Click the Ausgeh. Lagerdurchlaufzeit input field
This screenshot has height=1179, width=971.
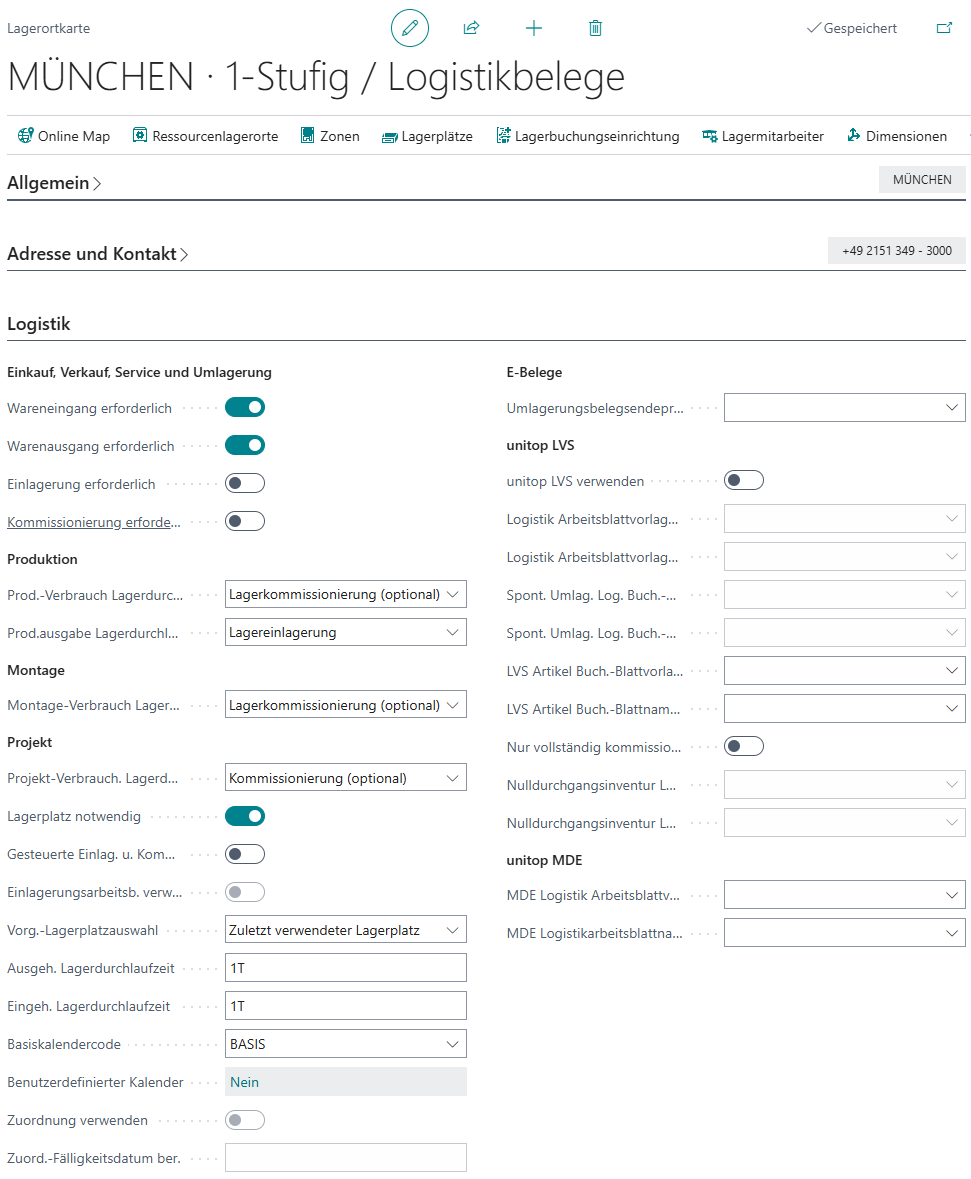coord(345,968)
